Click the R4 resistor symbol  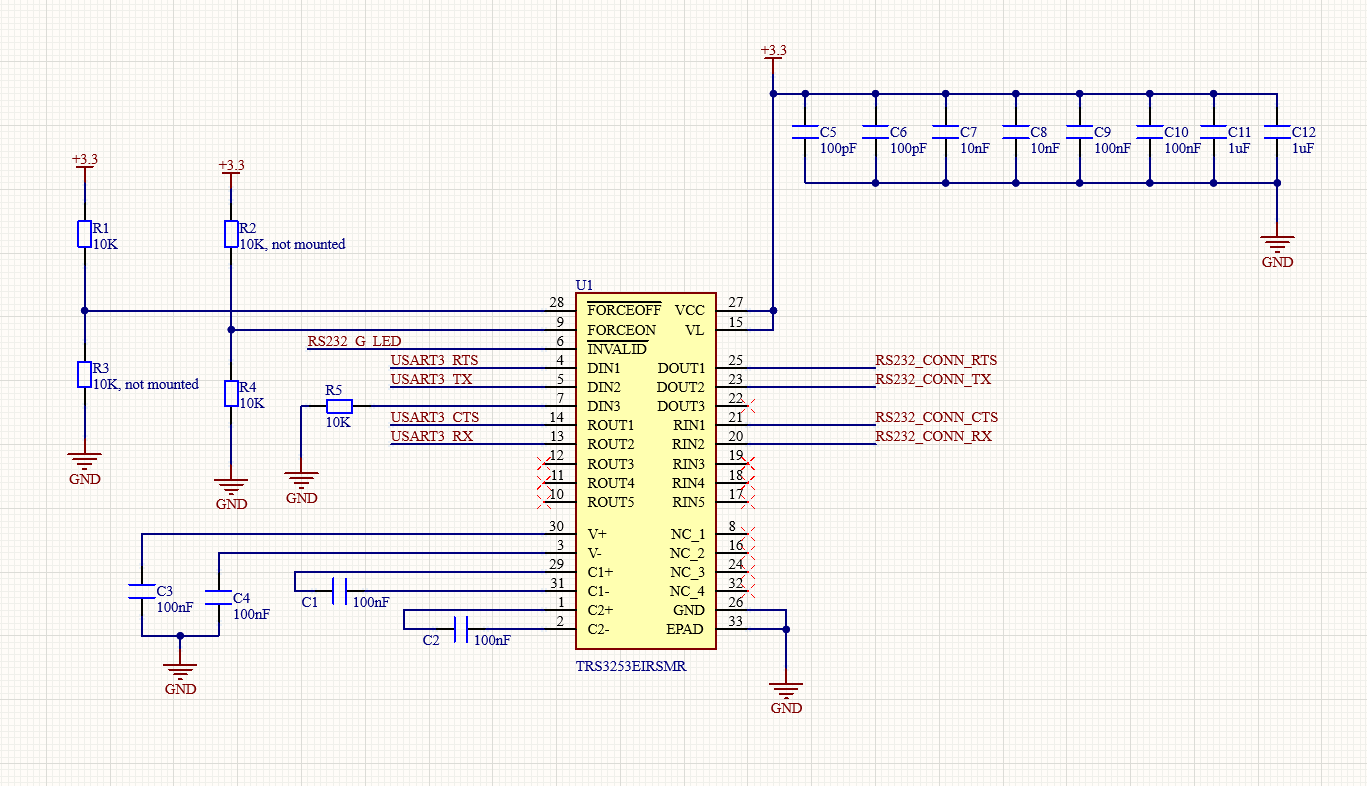tap(231, 393)
